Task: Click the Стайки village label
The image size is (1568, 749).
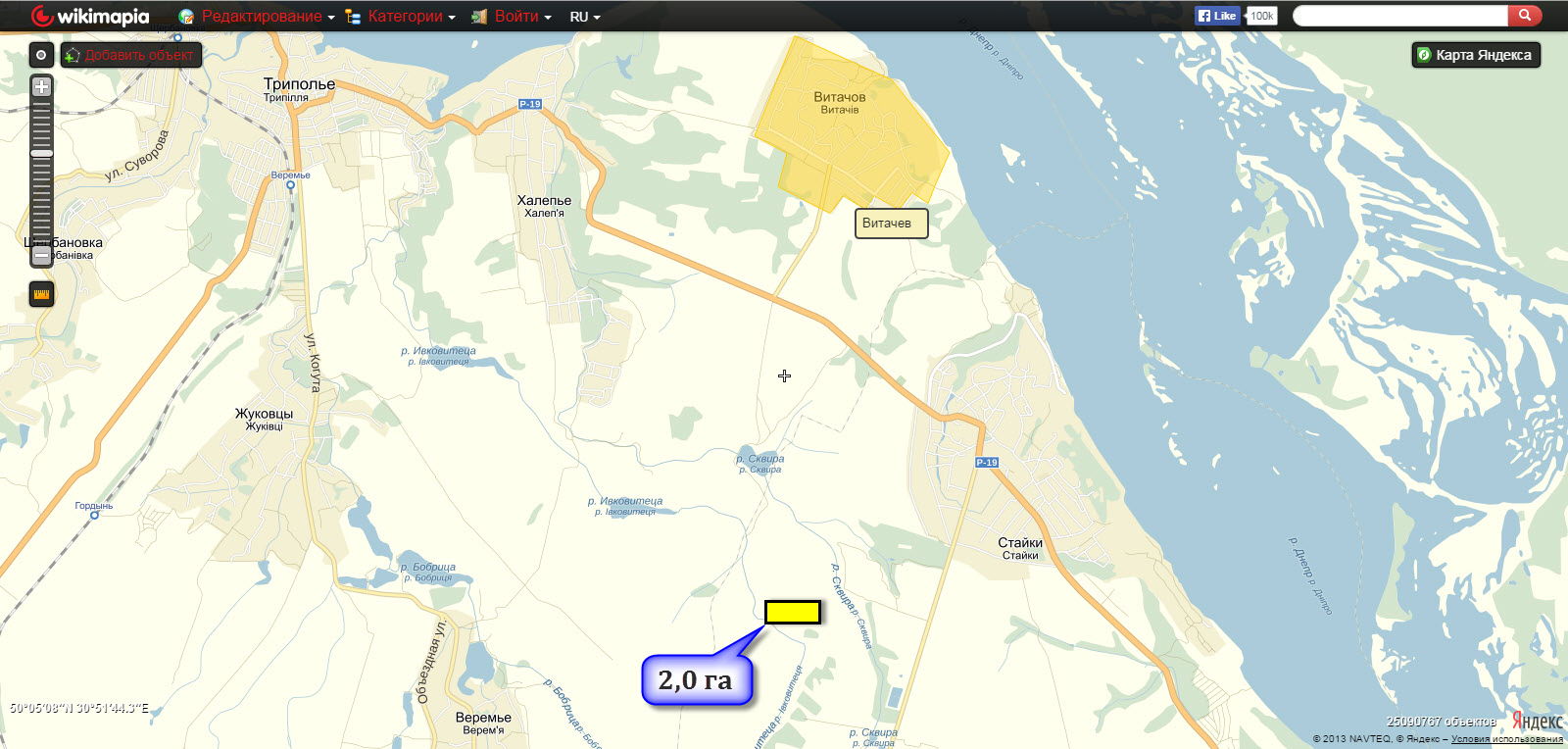Action: [1020, 542]
